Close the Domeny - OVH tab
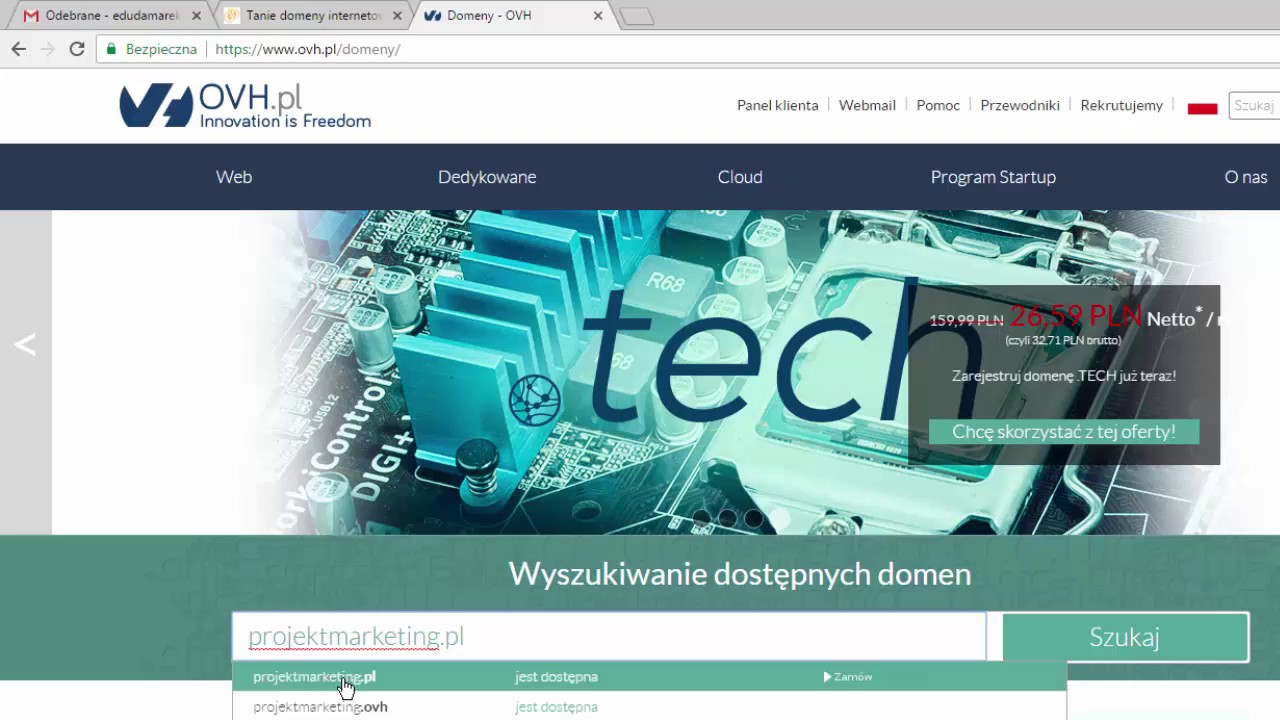The image size is (1280, 720). click(x=598, y=16)
